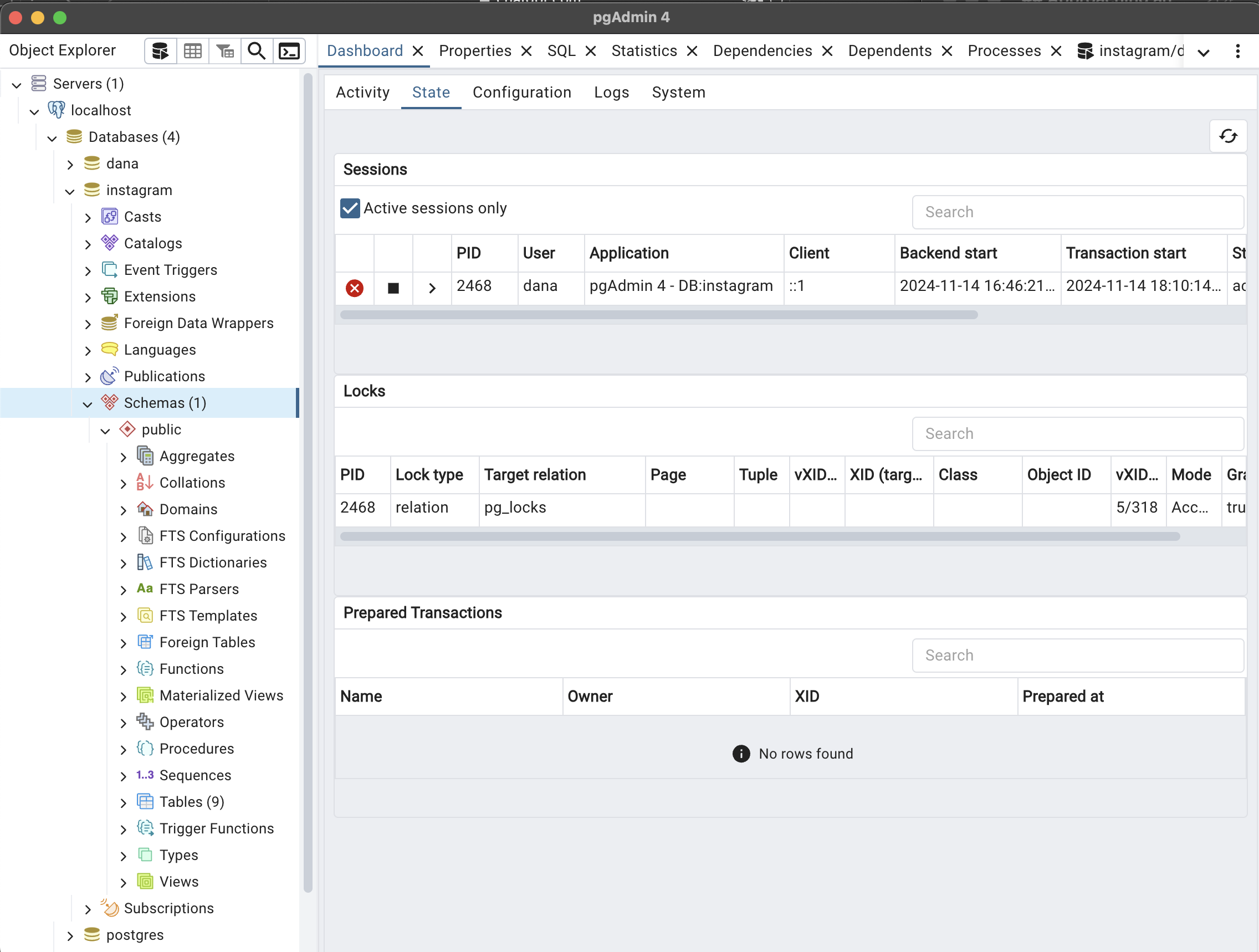Select the Procedures tree item
This screenshot has width=1259, height=952.
coord(196,748)
